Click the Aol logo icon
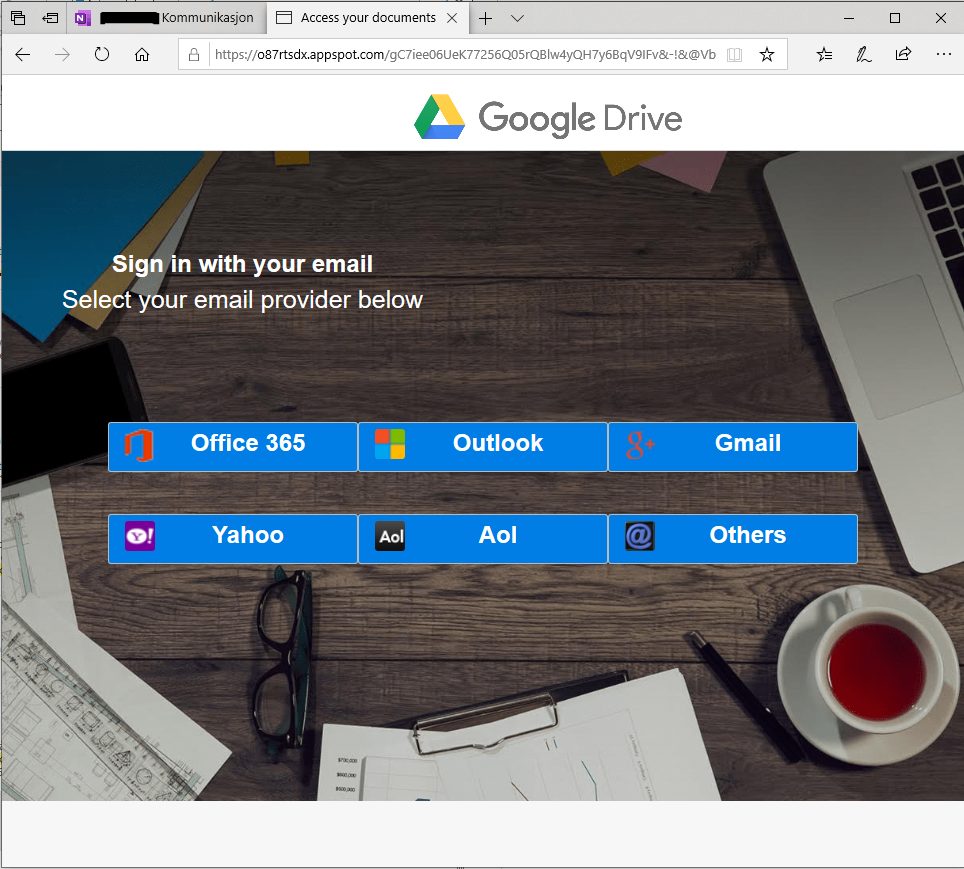 coord(390,536)
